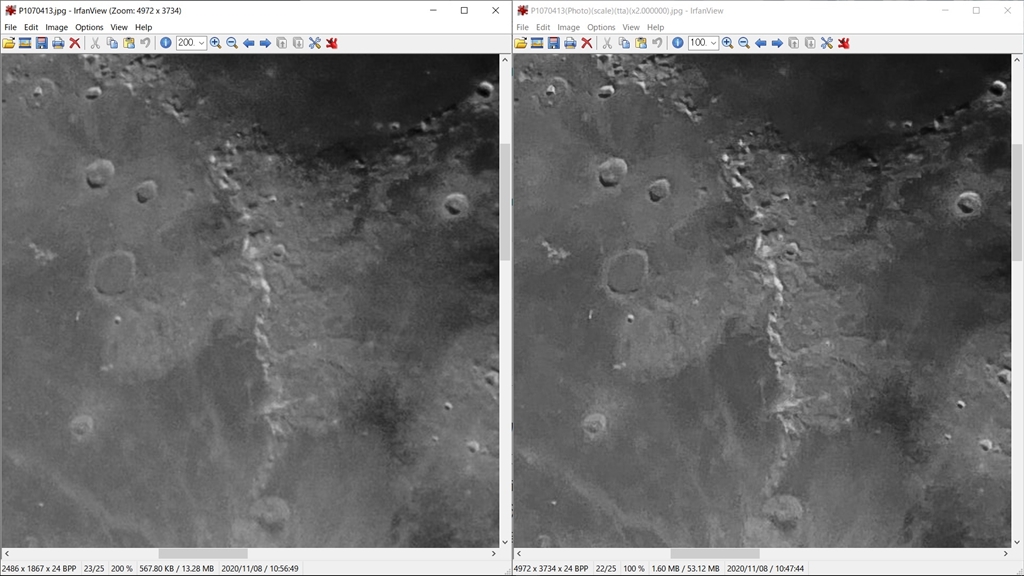The width and height of the screenshot is (1024, 576).
Task: Click Print icon in right window toolbar
Action: 570,43
